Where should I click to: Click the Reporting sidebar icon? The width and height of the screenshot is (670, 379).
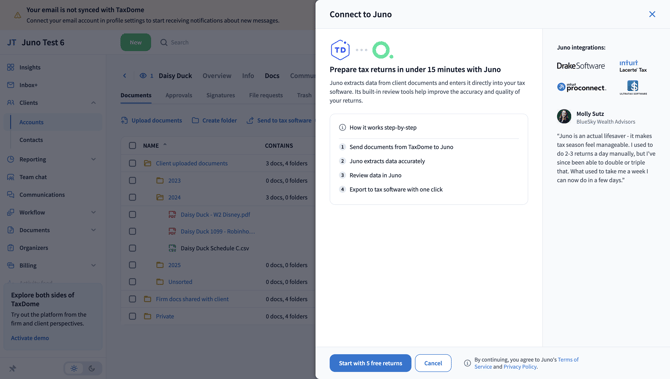(11, 159)
